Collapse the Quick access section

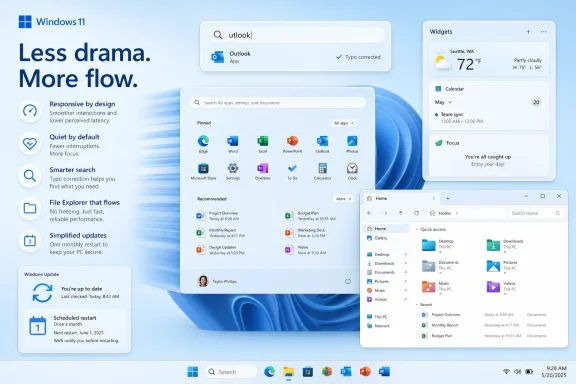(x=417, y=229)
